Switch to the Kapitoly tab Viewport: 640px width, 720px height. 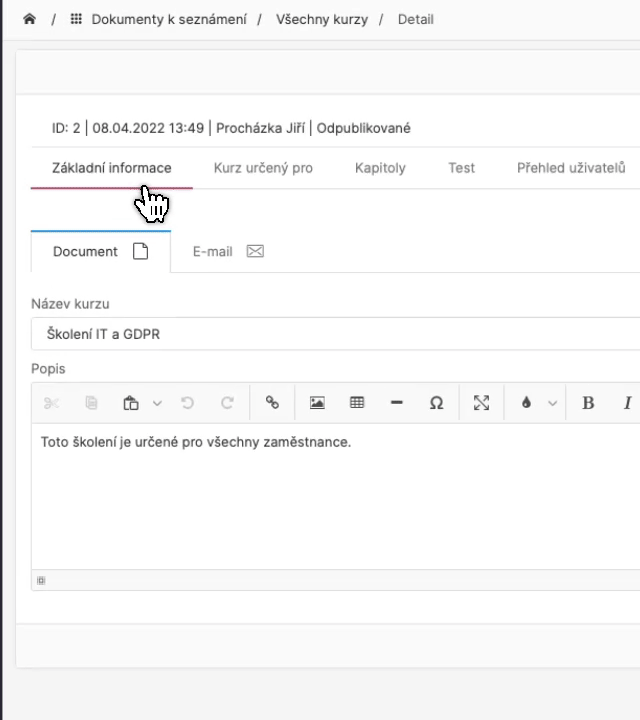[x=380, y=168]
